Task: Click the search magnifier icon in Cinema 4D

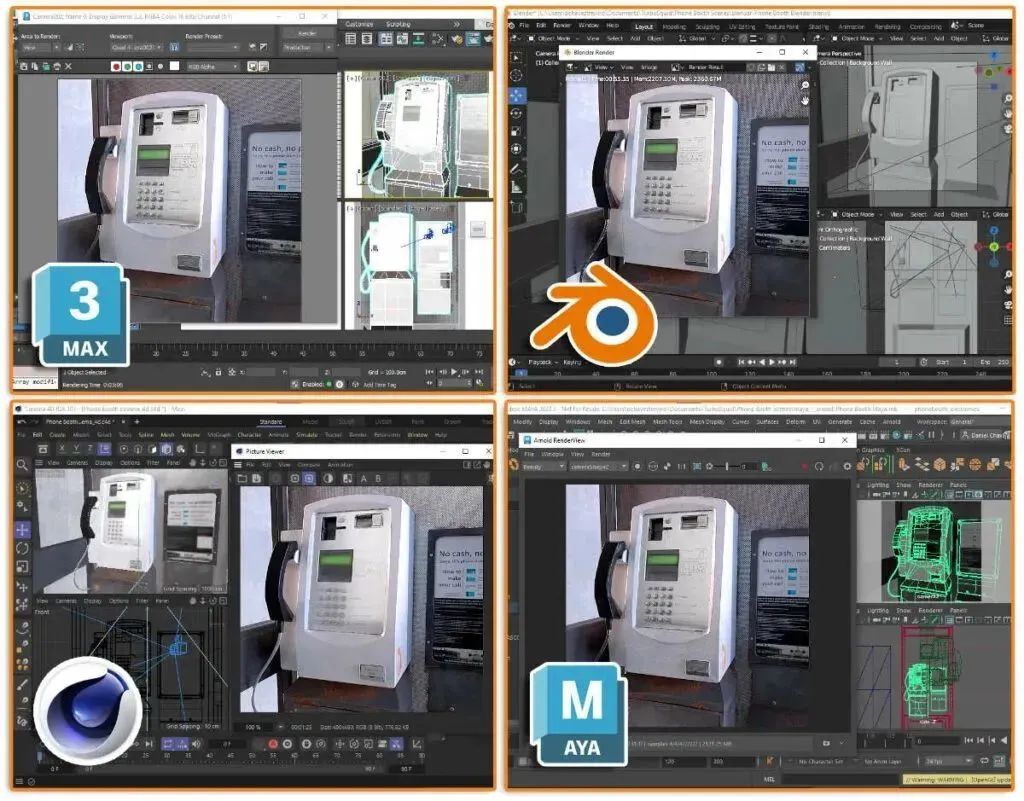Action: (22, 465)
